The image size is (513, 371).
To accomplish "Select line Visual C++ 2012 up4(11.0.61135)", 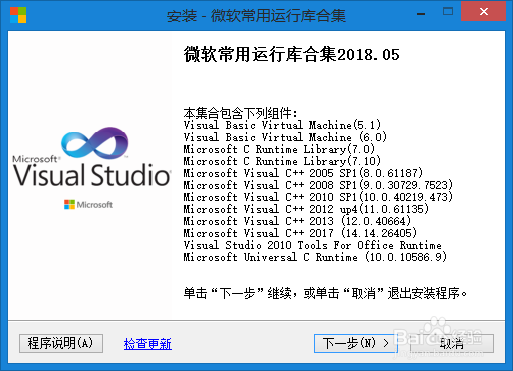I will point(306,209).
